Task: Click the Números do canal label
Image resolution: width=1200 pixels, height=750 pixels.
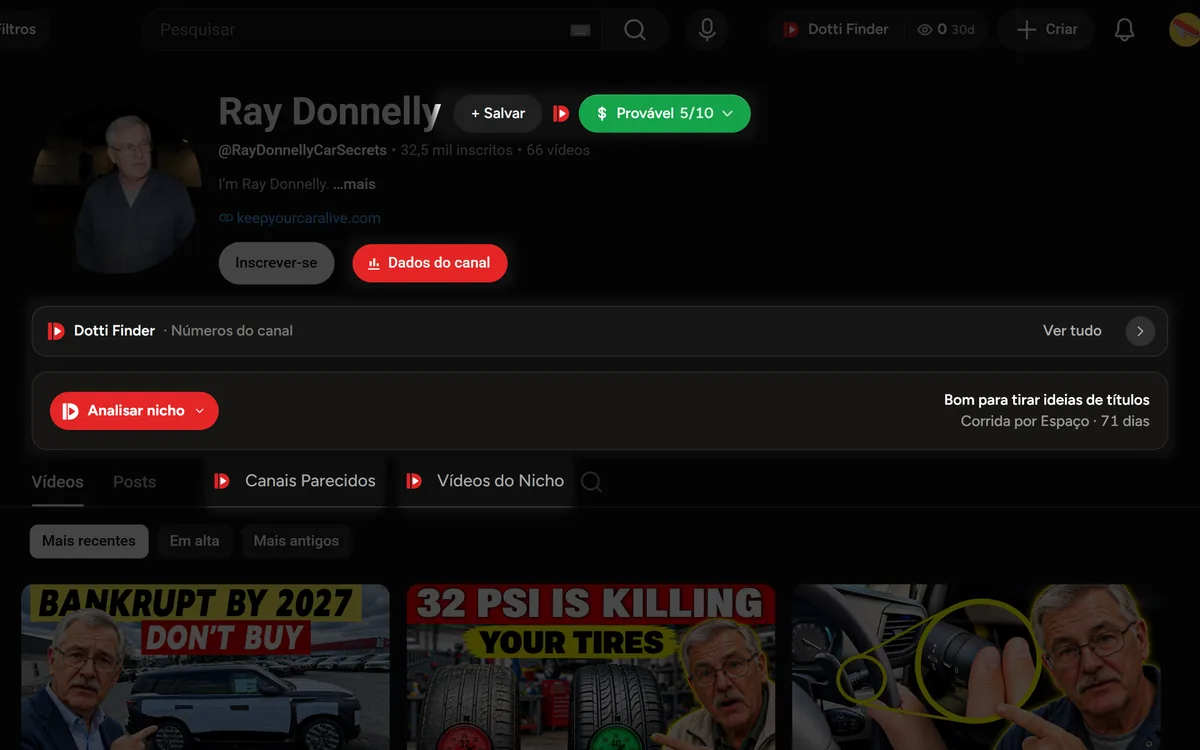Action: click(x=232, y=331)
